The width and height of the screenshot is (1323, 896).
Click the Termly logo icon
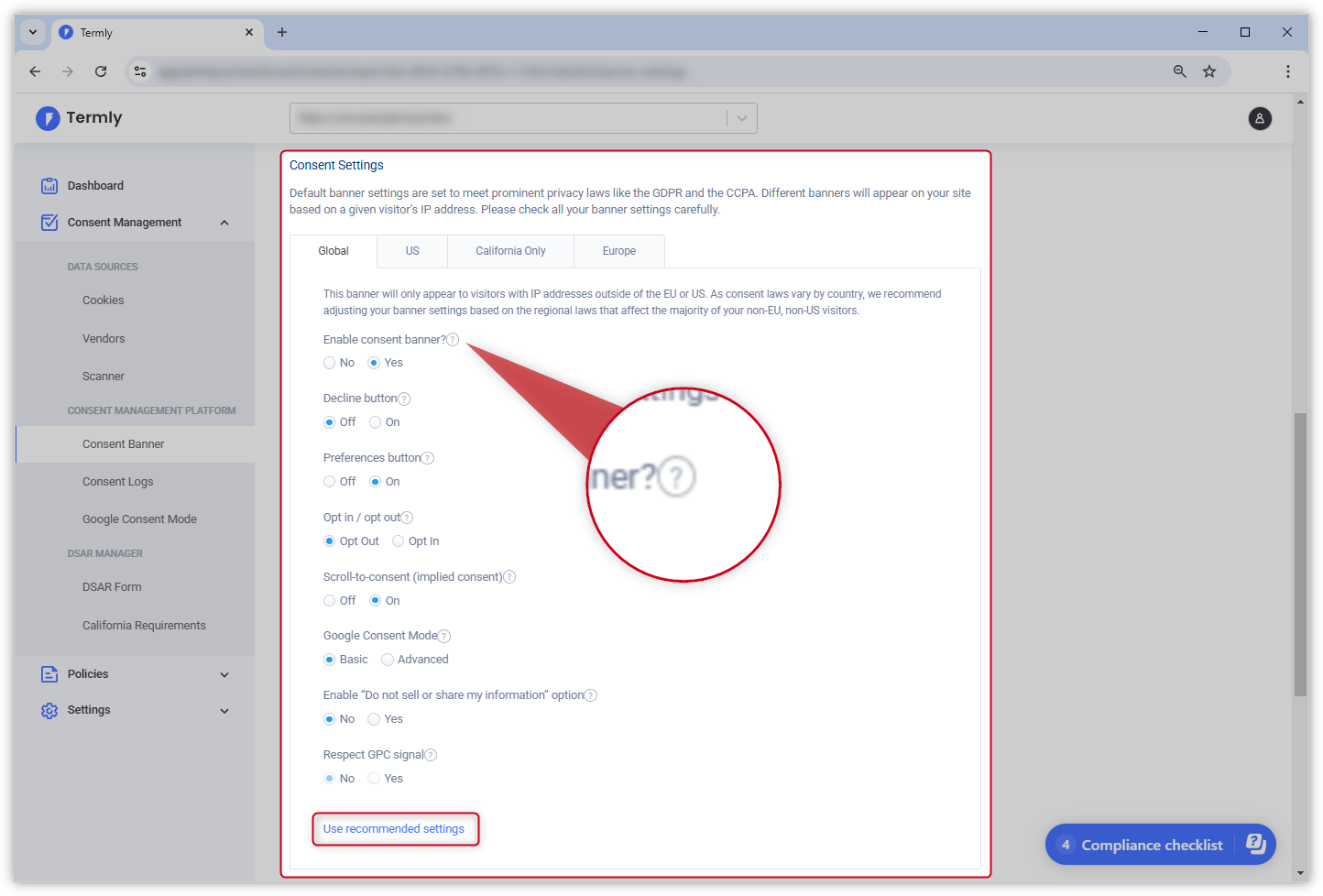coord(47,118)
